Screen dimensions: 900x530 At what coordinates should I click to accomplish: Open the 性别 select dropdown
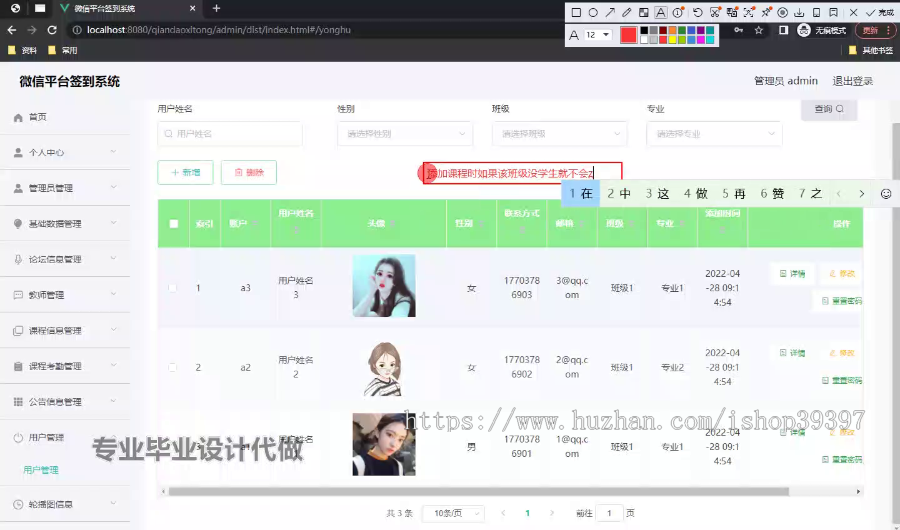click(405, 134)
